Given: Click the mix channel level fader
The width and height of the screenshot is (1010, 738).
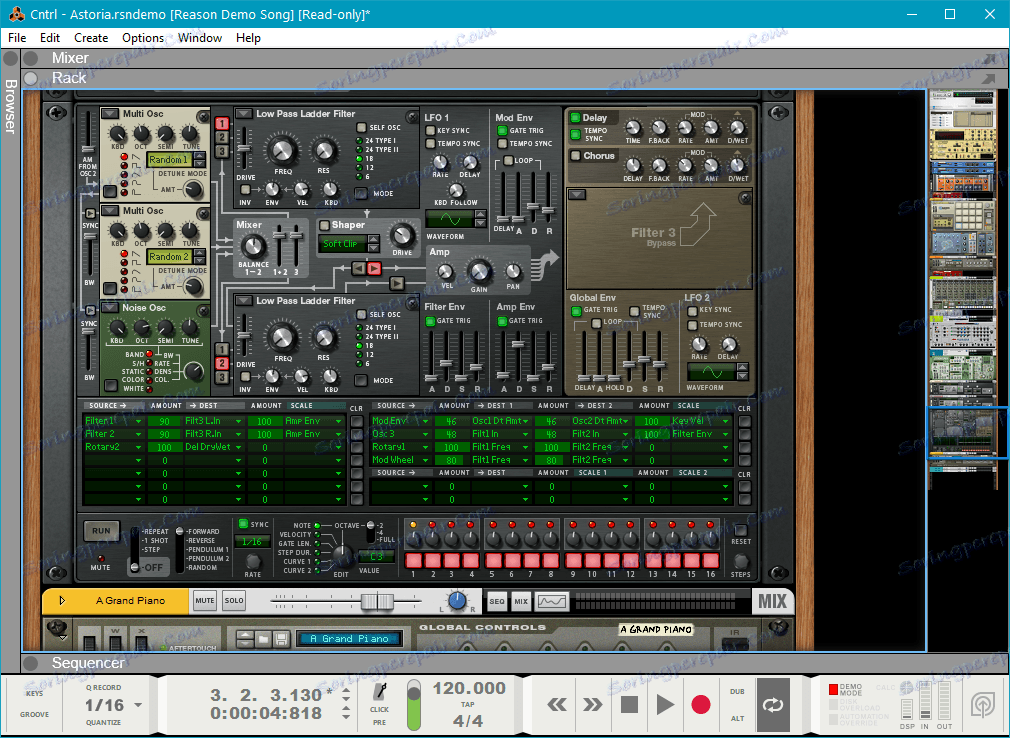Looking at the screenshot, I should (376, 601).
